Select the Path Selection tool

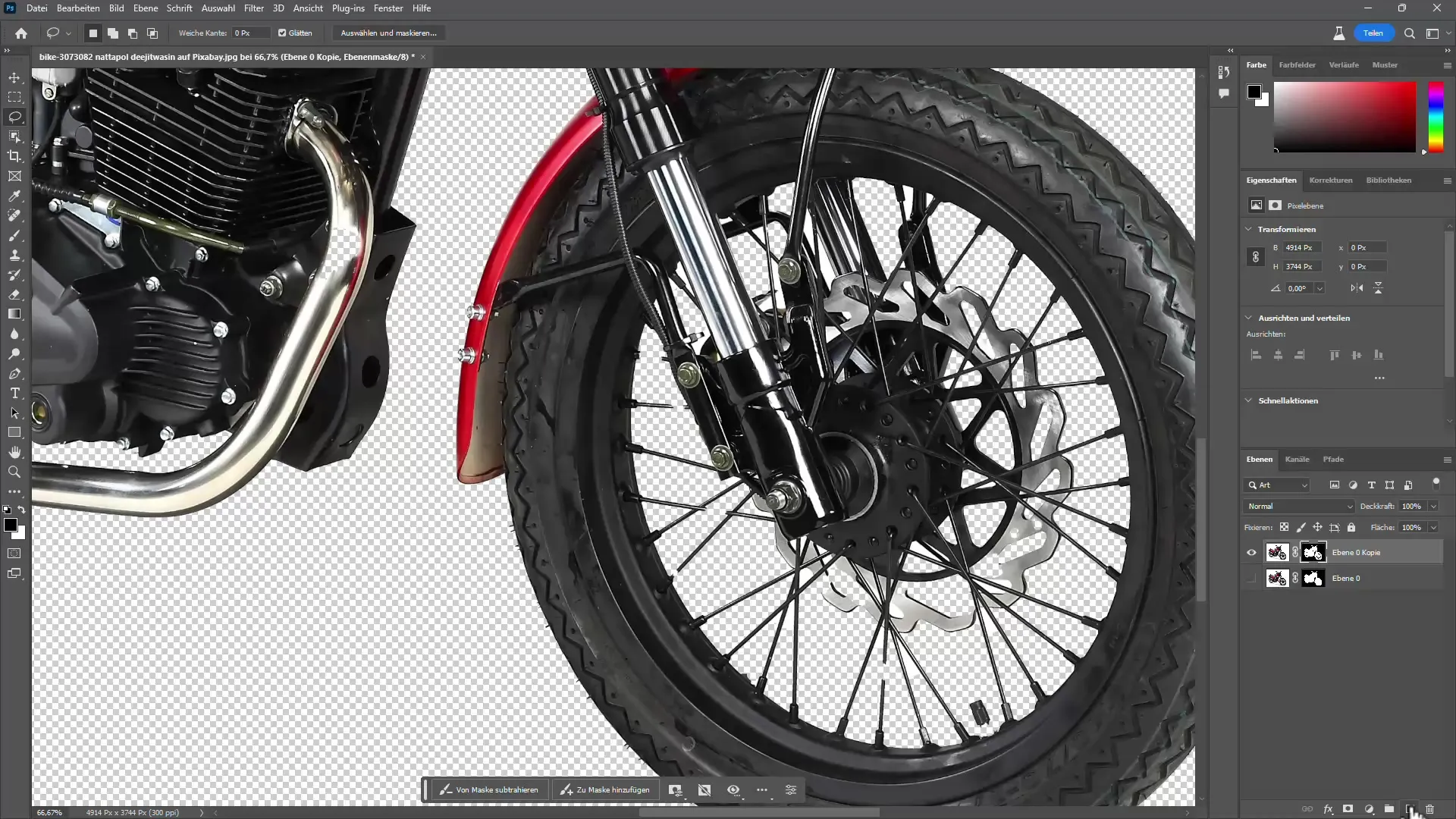14,413
